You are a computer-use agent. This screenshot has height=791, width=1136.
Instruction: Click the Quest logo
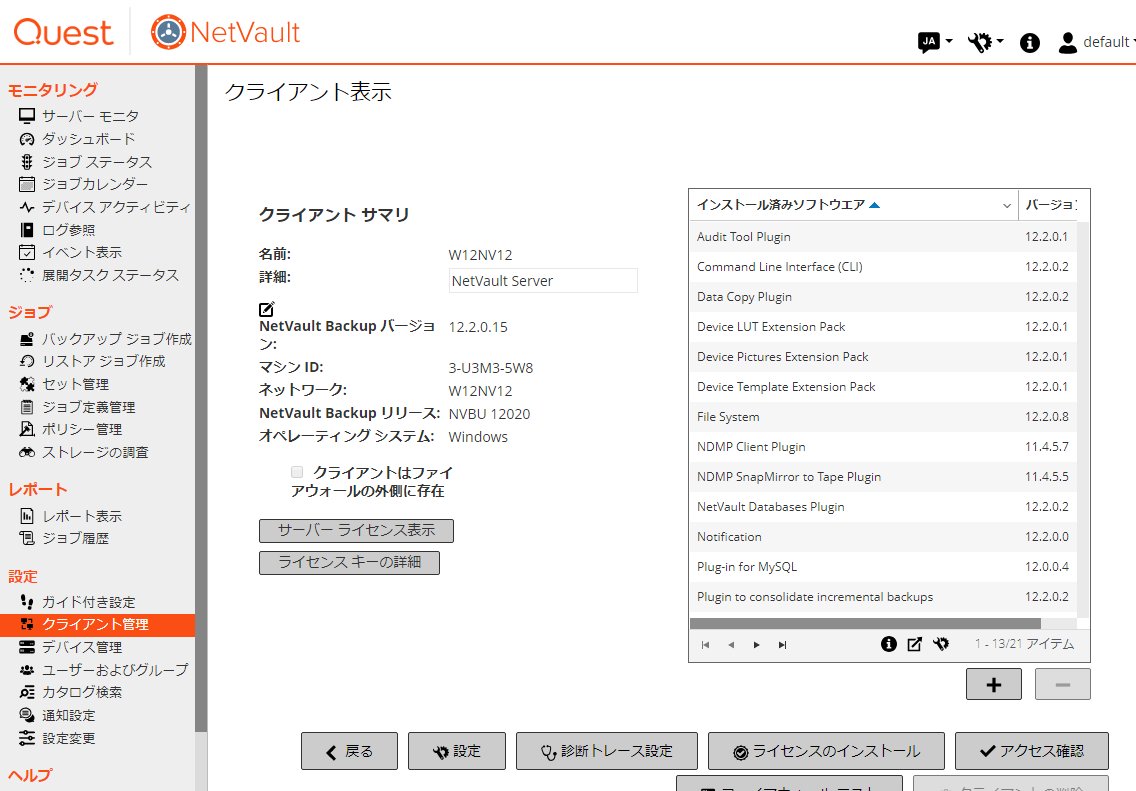click(x=63, y=32)
